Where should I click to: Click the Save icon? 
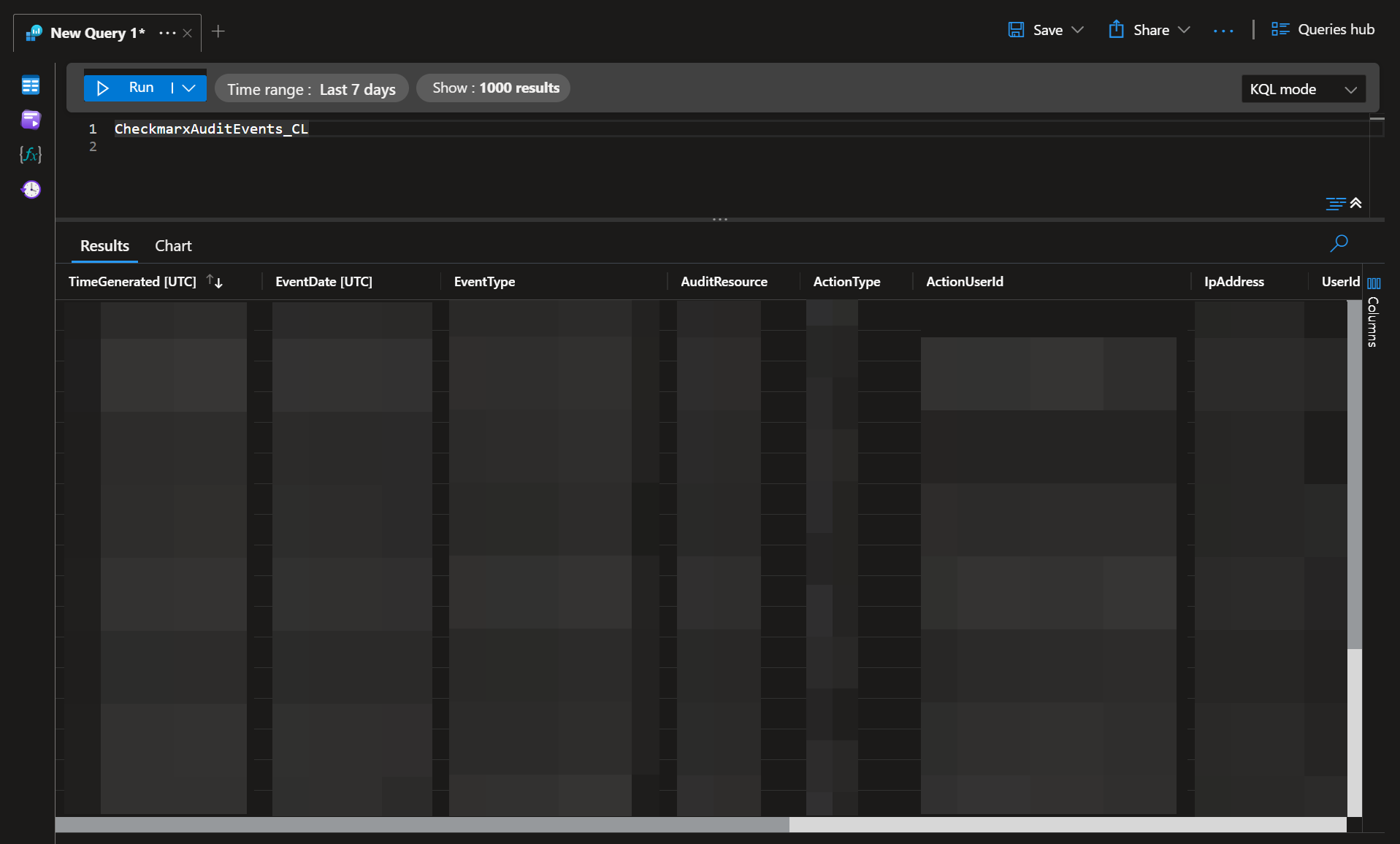pyautogui.click(x=1016, y=29)
